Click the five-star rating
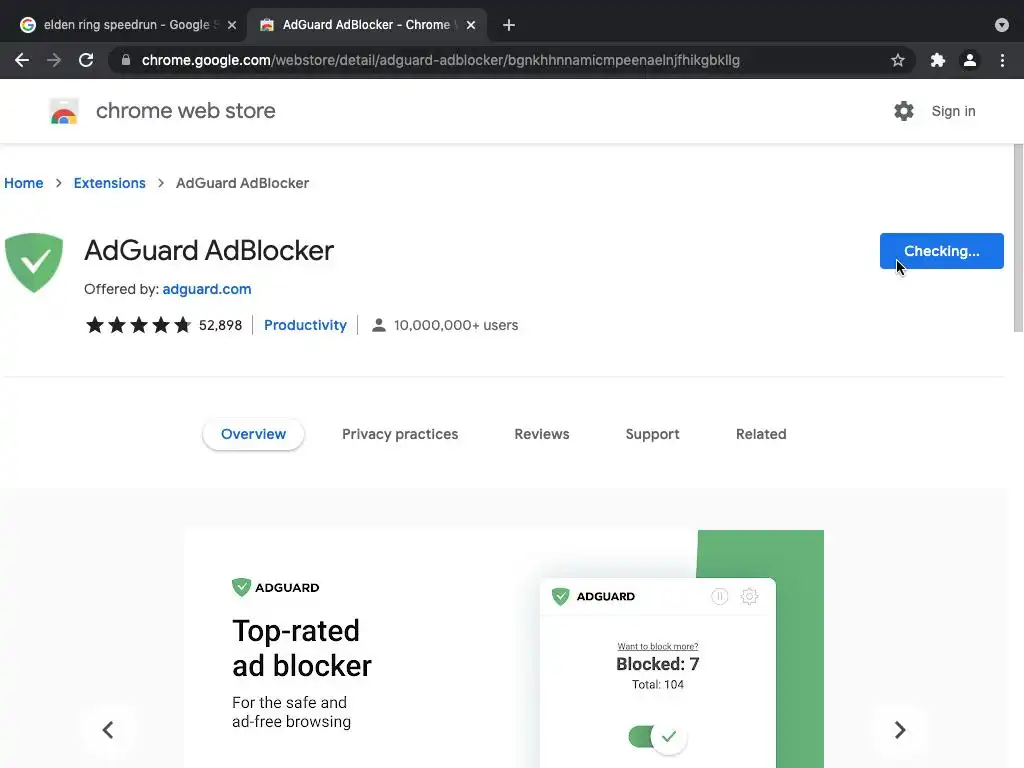 pos(138,325)
